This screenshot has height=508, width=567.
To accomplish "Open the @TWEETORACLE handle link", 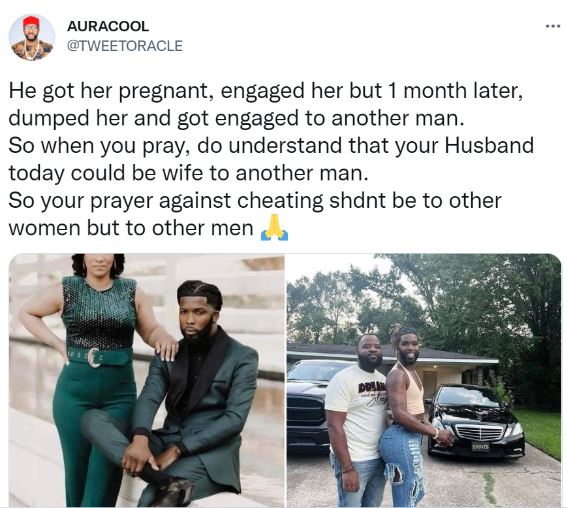I will [125, 46].
